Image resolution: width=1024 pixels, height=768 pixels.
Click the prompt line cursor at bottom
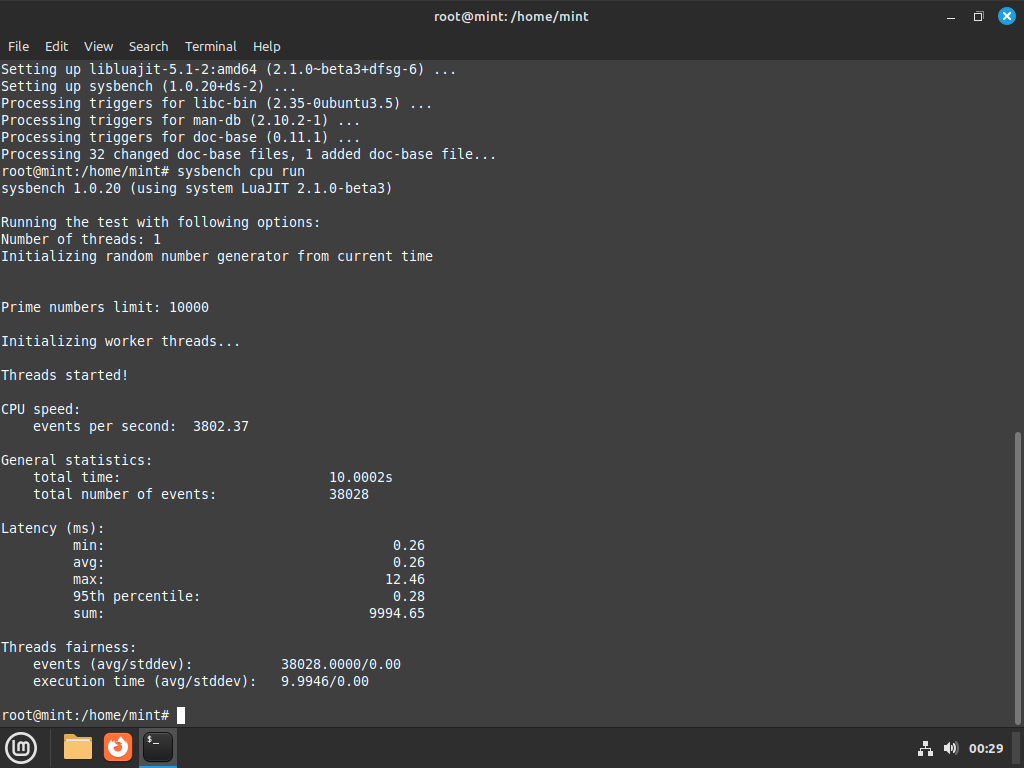pos(181,715)
